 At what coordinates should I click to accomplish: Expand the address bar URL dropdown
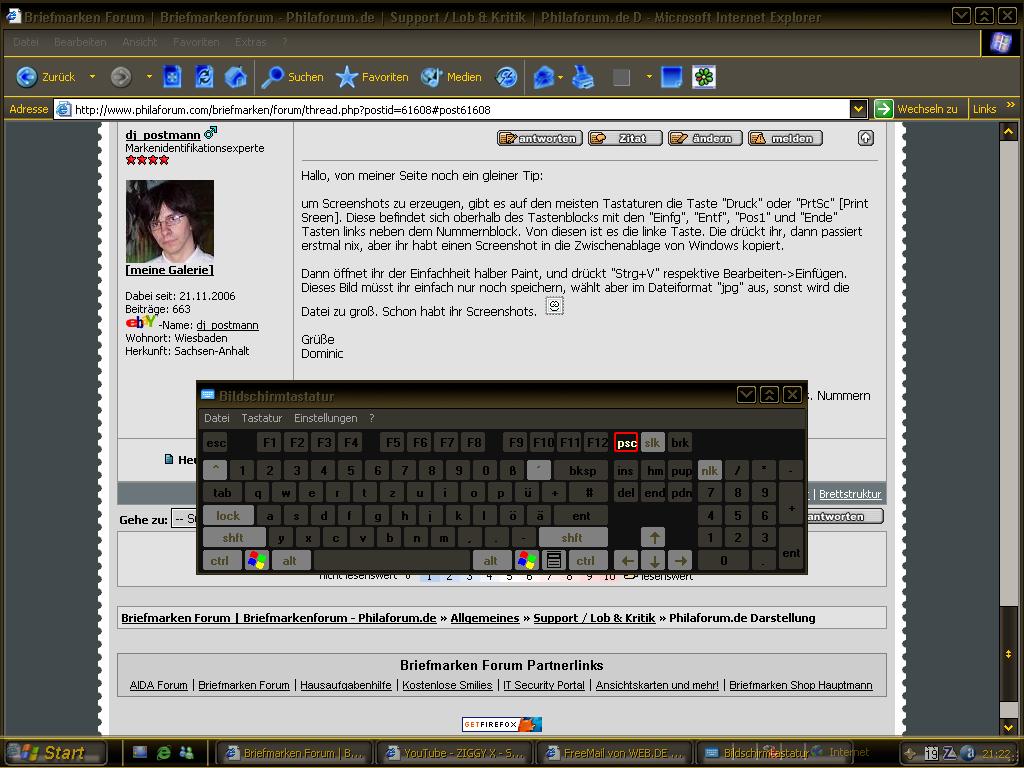point(858,109)
